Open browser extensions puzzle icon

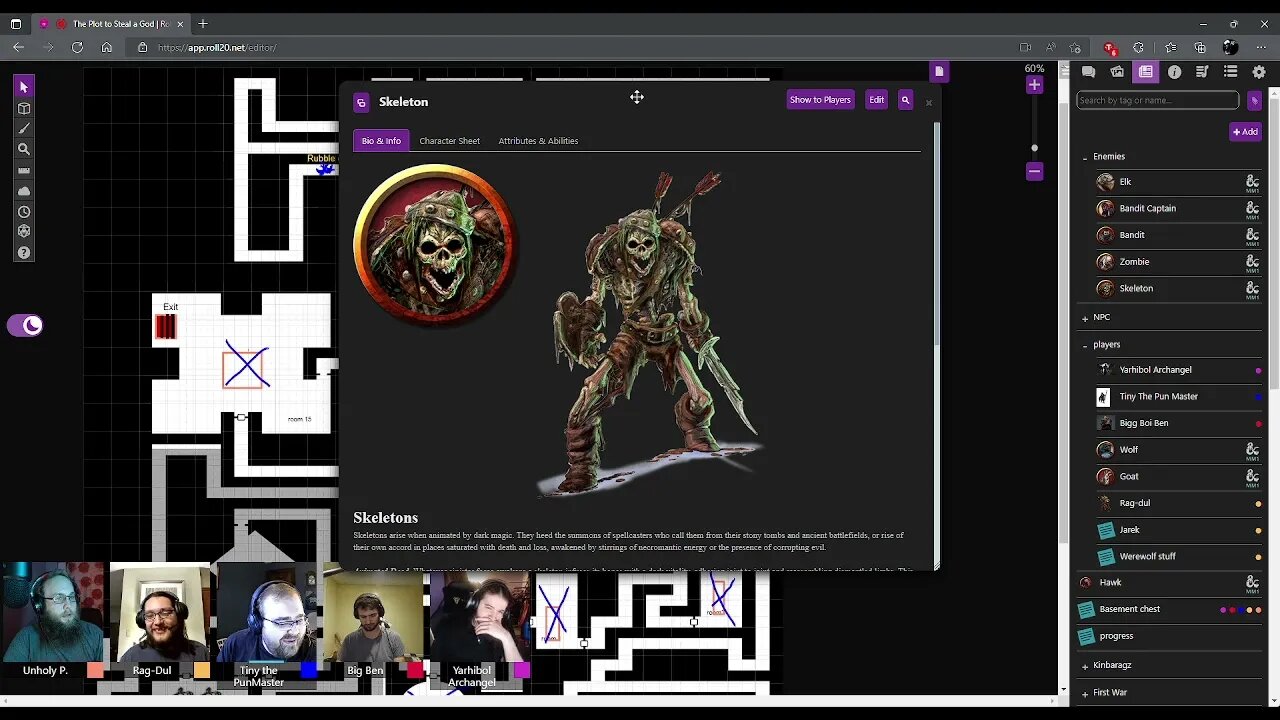tap(1138, 47)
